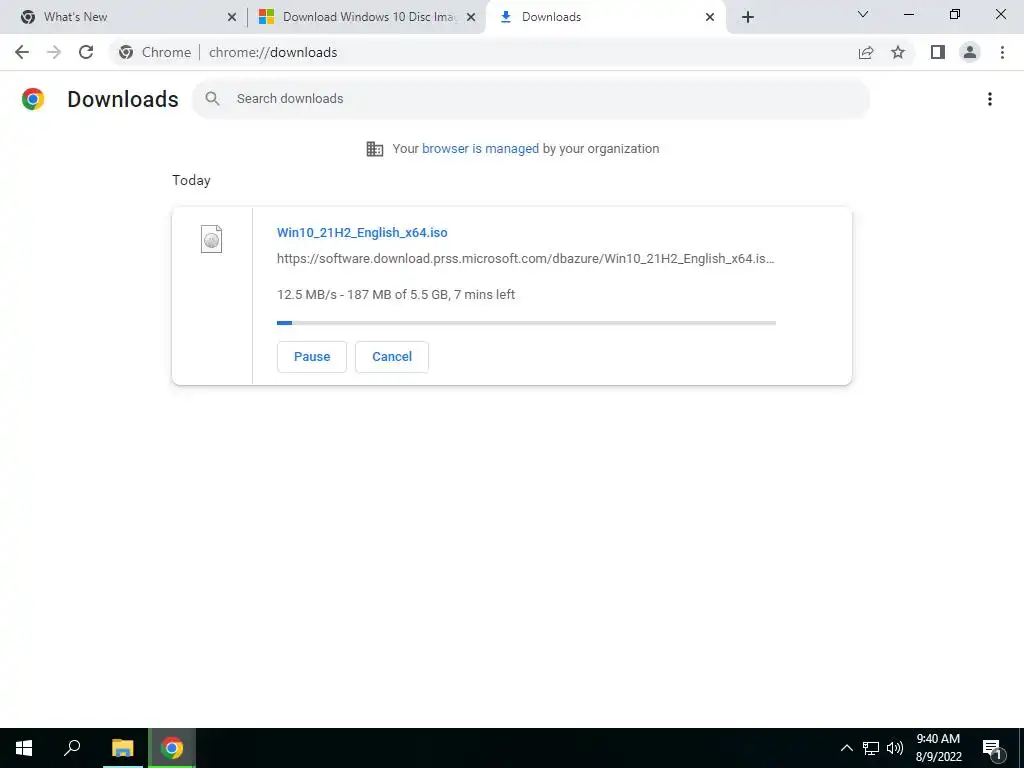Screen dimensions: 1024x768
Task: Open the Downloads page more-actions menu
Action: click(x=990, y=99)
